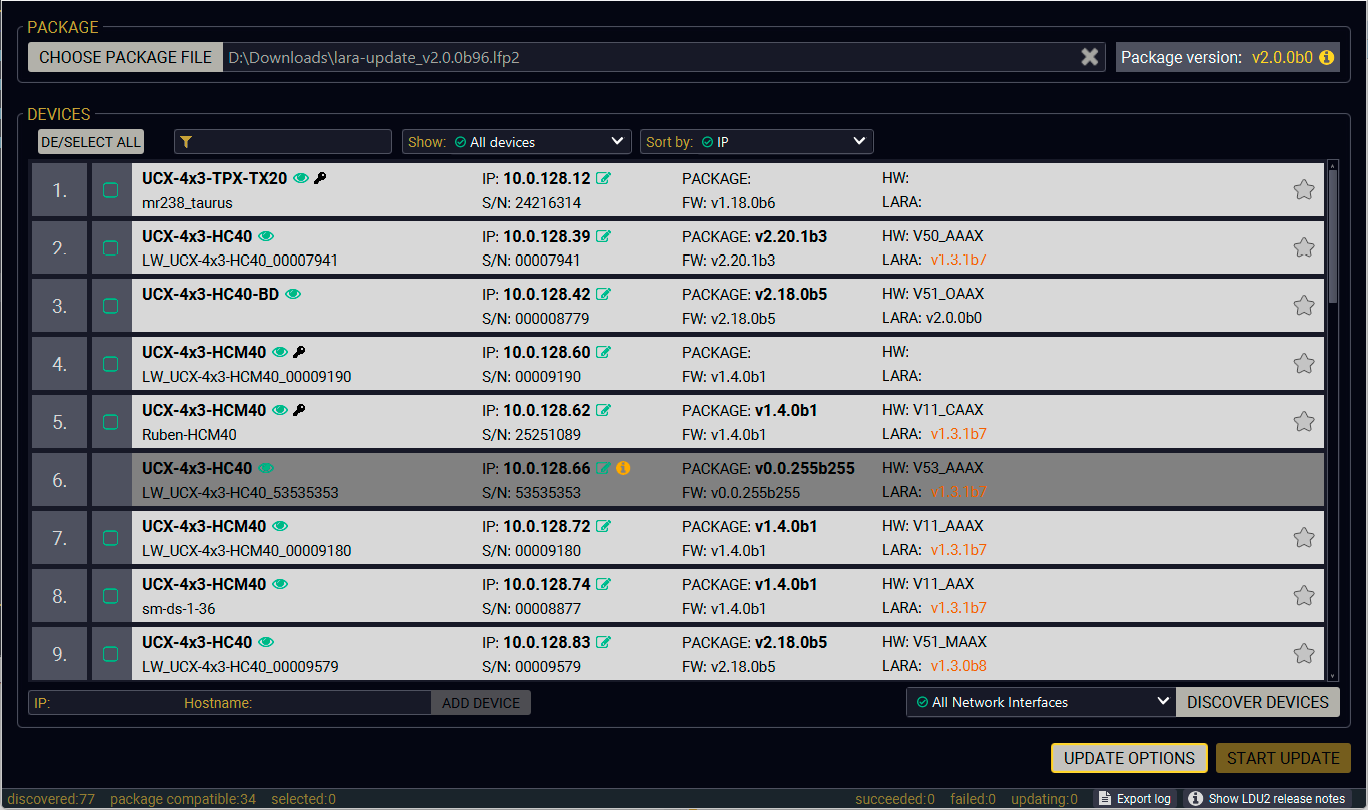Identify device 10.0.128.12 via eye icon
Image resolution: width=1368 pixels, height=810 pixels.
[x=300, y=178]
